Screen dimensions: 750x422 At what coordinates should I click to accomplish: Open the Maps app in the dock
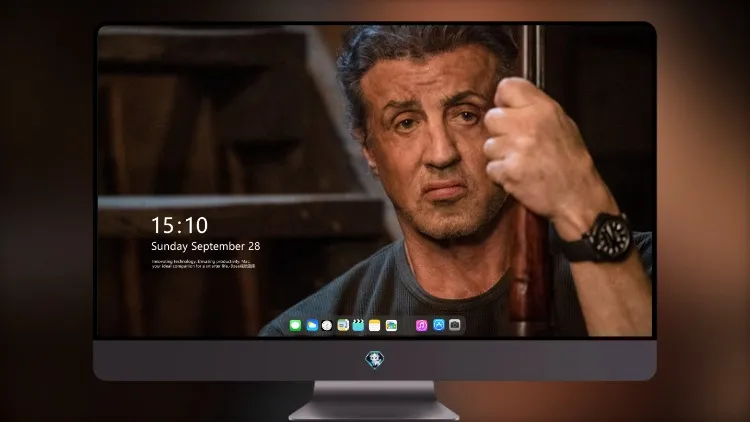tap(343, 325)
